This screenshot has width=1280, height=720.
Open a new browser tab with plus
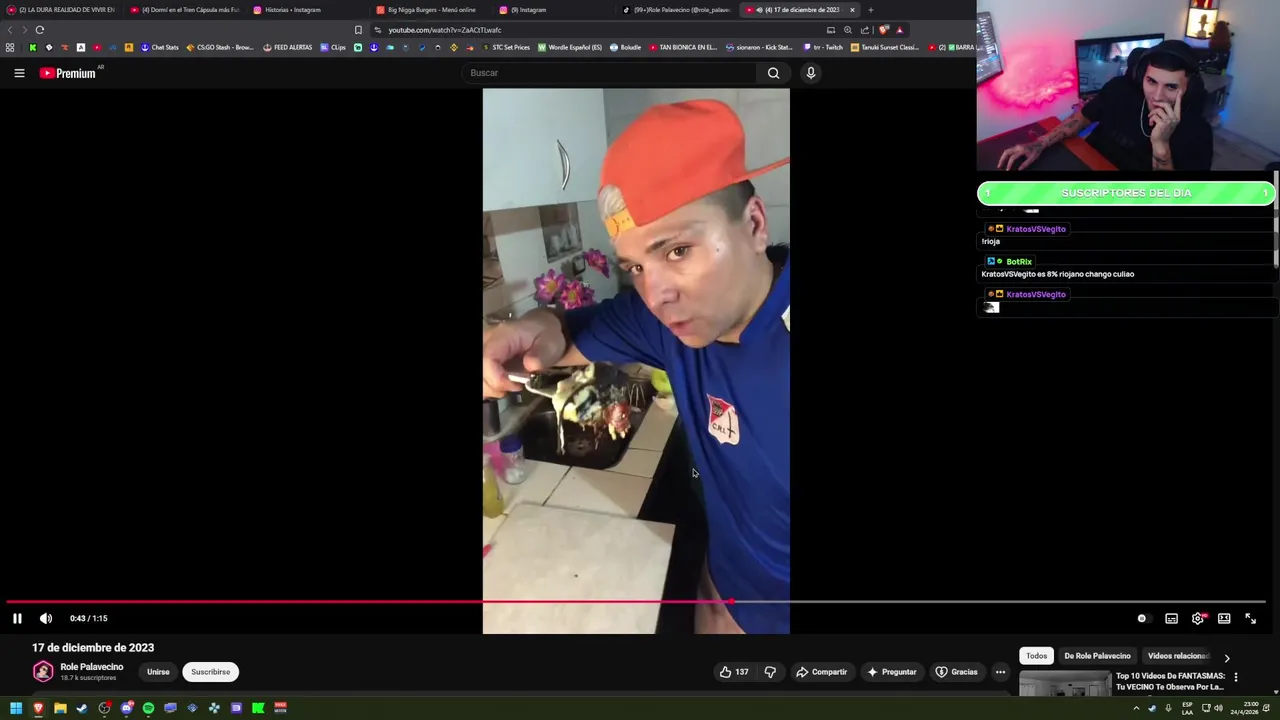pyautogui.click(x=870, y=10)
